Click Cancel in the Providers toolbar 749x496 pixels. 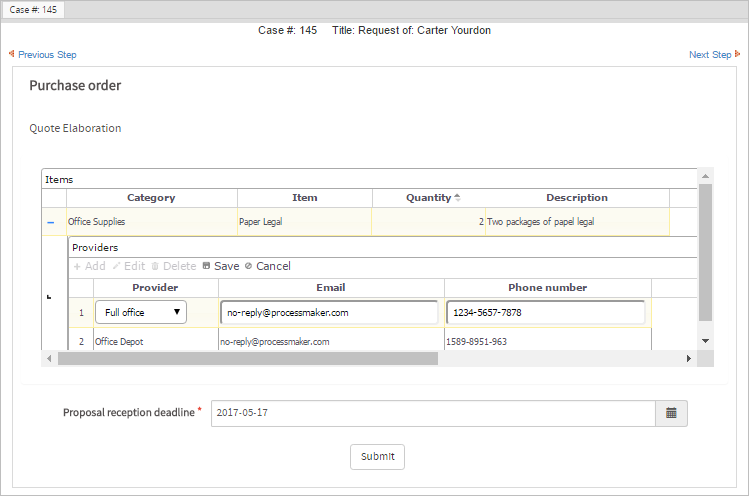click(267, 266)
